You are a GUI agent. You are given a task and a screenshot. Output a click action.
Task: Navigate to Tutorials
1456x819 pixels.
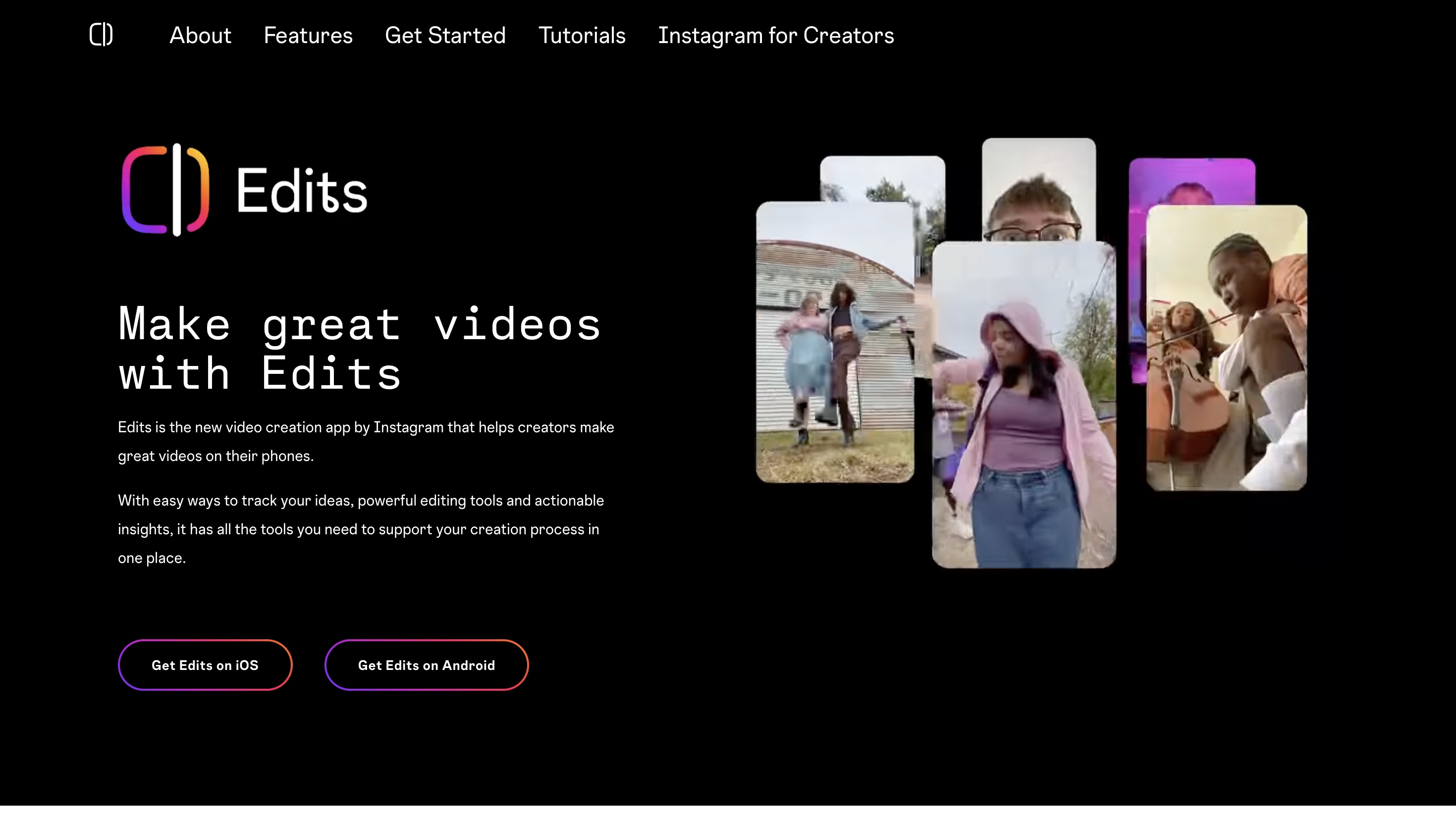pos(582,36)
